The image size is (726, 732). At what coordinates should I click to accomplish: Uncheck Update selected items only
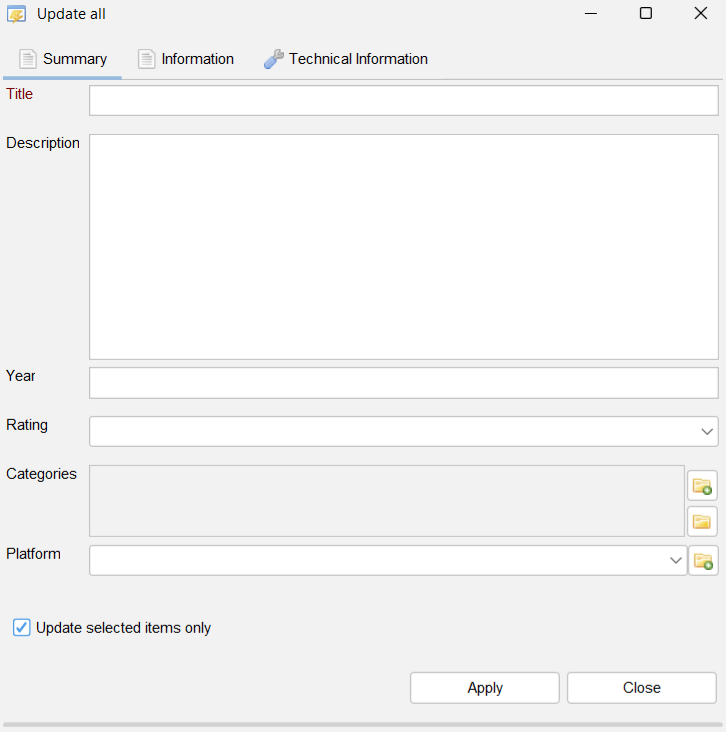[21, 627]
